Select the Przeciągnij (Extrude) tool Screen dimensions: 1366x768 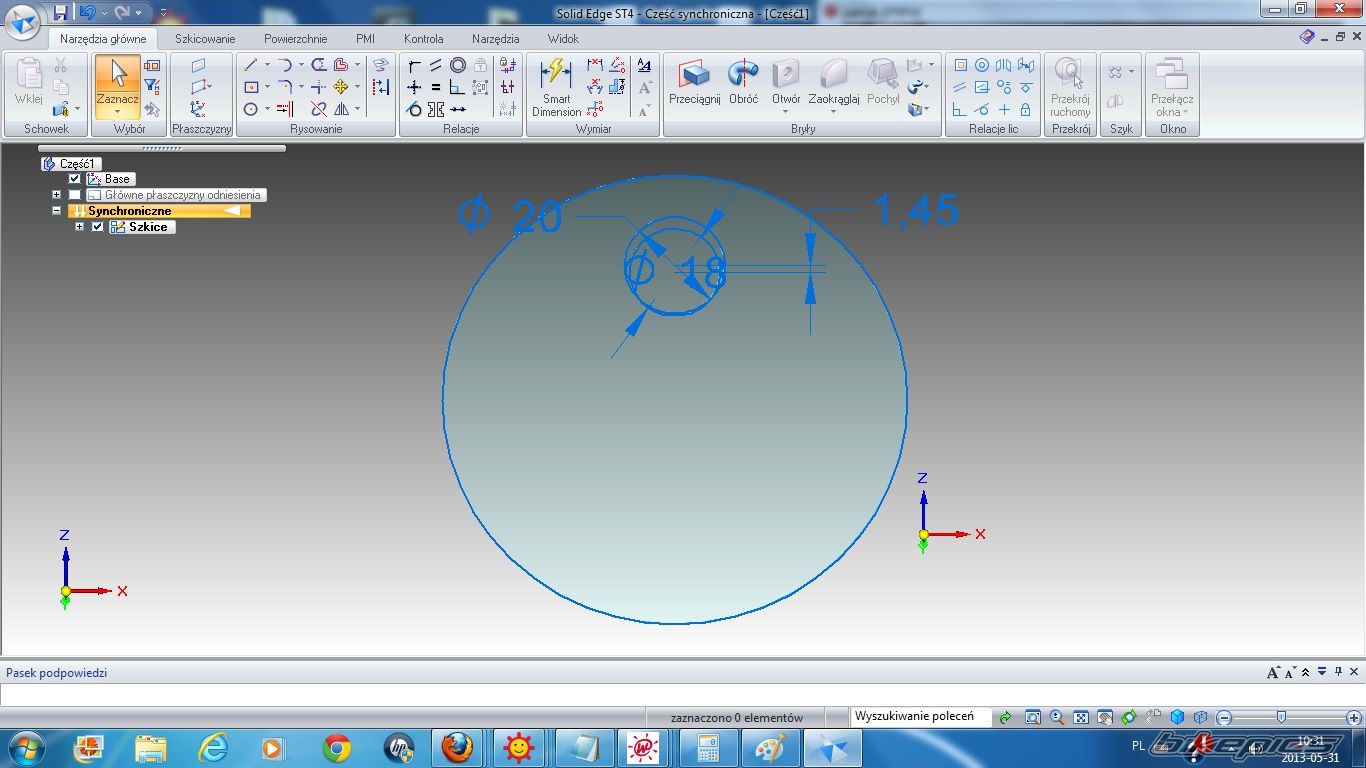(x=694, y=84)
